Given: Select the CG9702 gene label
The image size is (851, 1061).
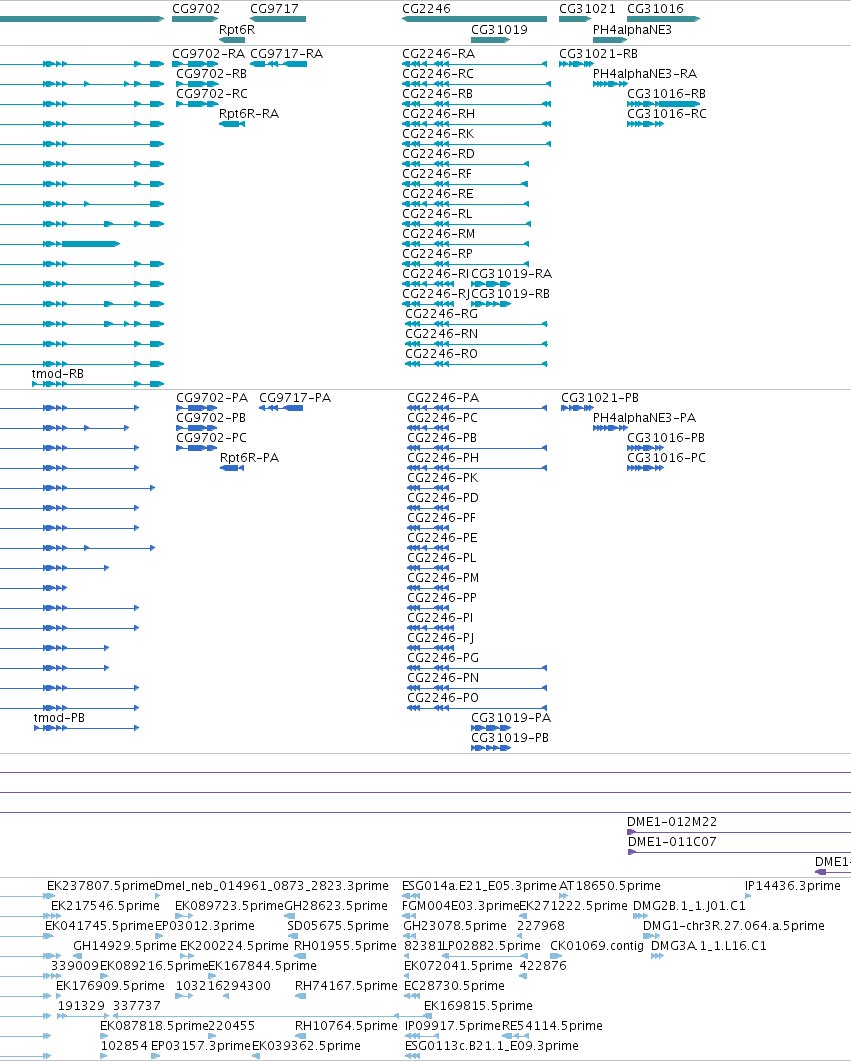Looking at the screenshot, I should pos(196,9).
